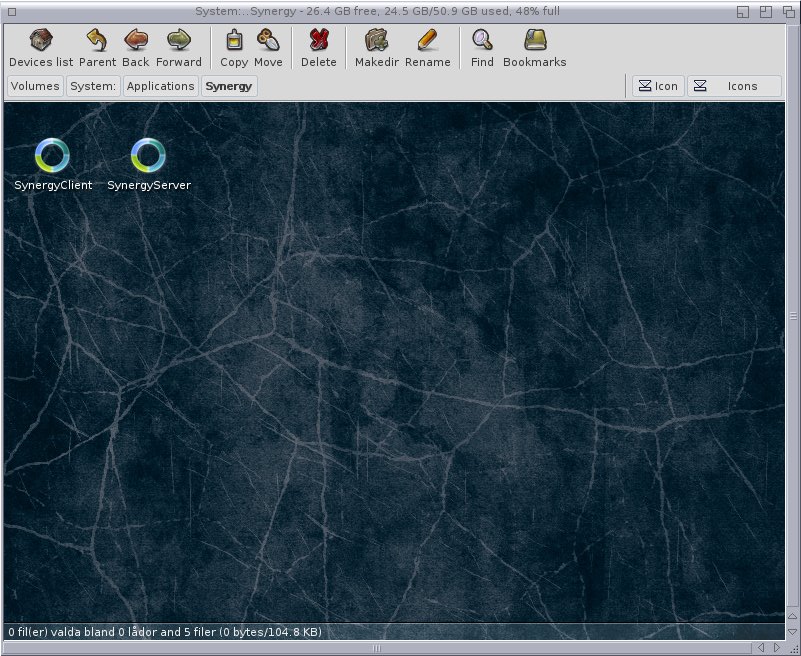The image size is (801, 656).
Task: Select the SynergyClient icon
Action: 53,165
